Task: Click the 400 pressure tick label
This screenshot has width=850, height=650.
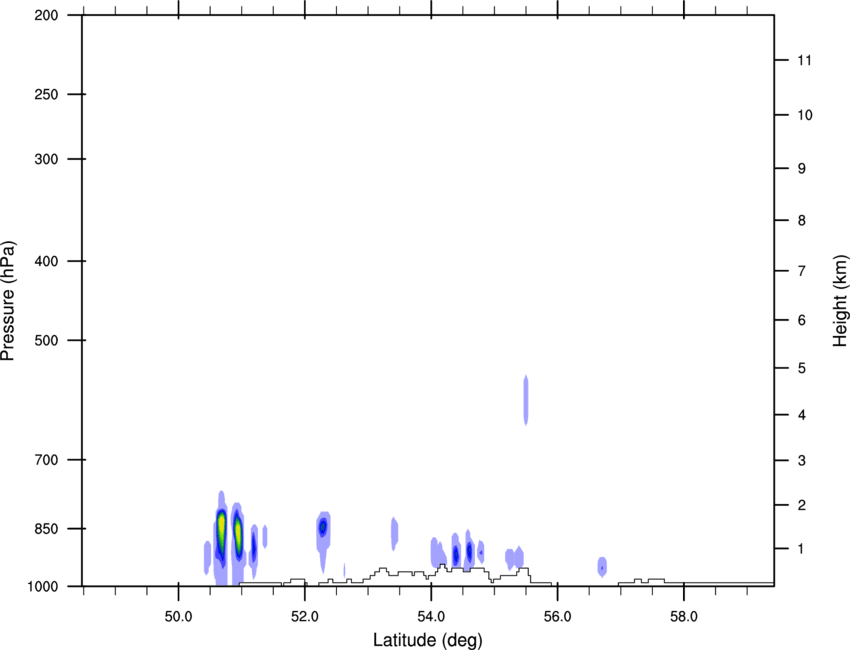Action: 46,261
